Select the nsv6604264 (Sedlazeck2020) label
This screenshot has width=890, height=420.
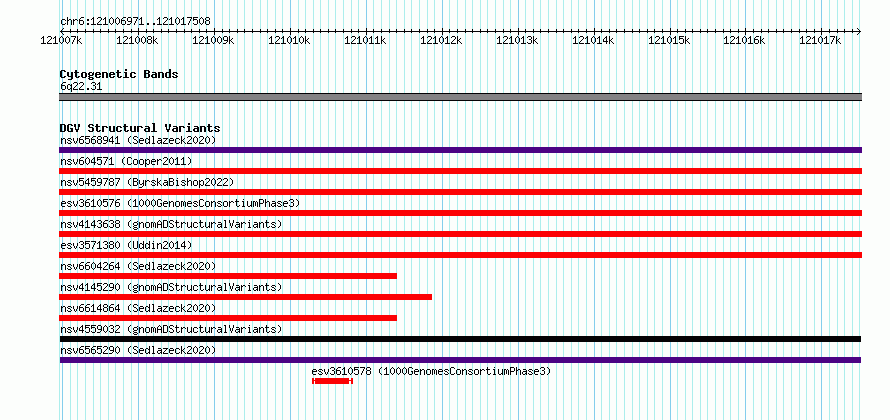[x=138, y=266]
